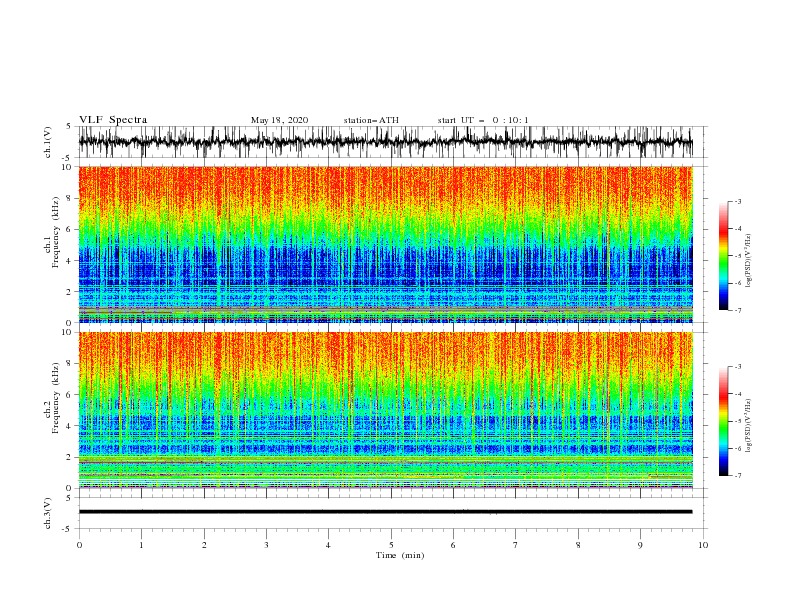Click the "ch.1(V)" axis label
Screen dimensions: 792x612
[x=48, y=142]
